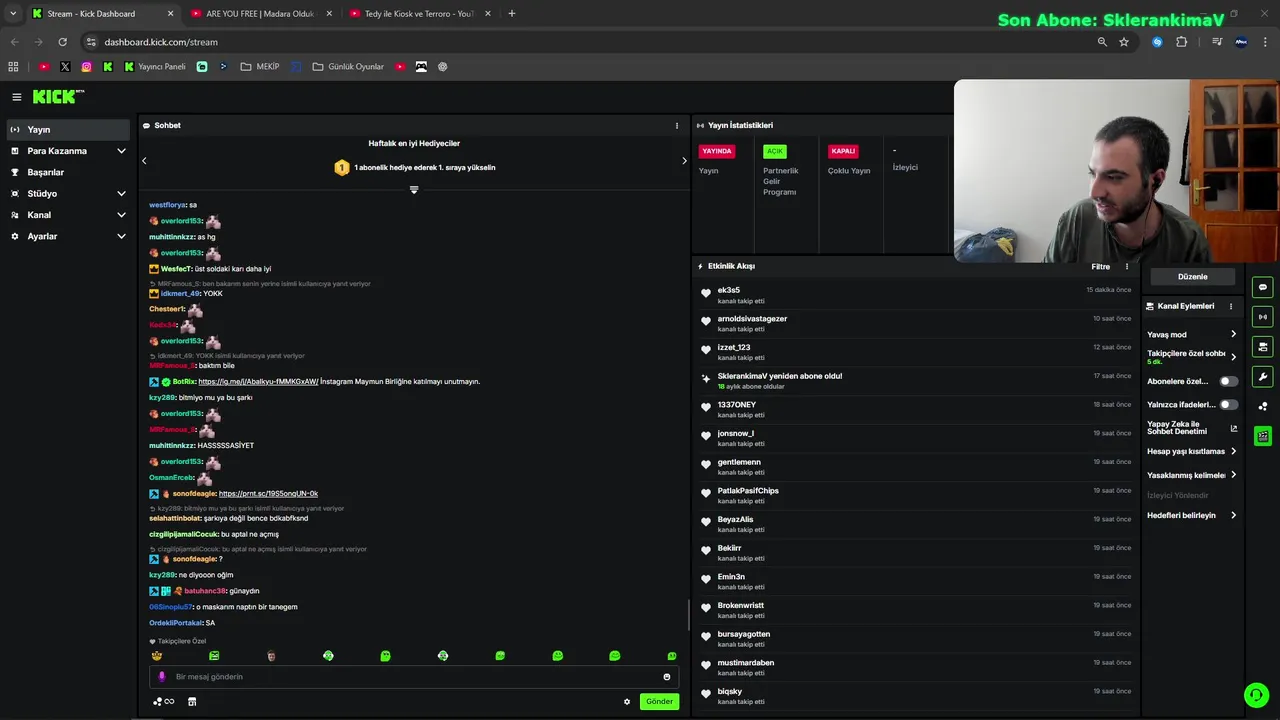Select the points bubbles icon in right rail
The width and height of the screenshot is (1280, 720).
(x=1263, y=406)
